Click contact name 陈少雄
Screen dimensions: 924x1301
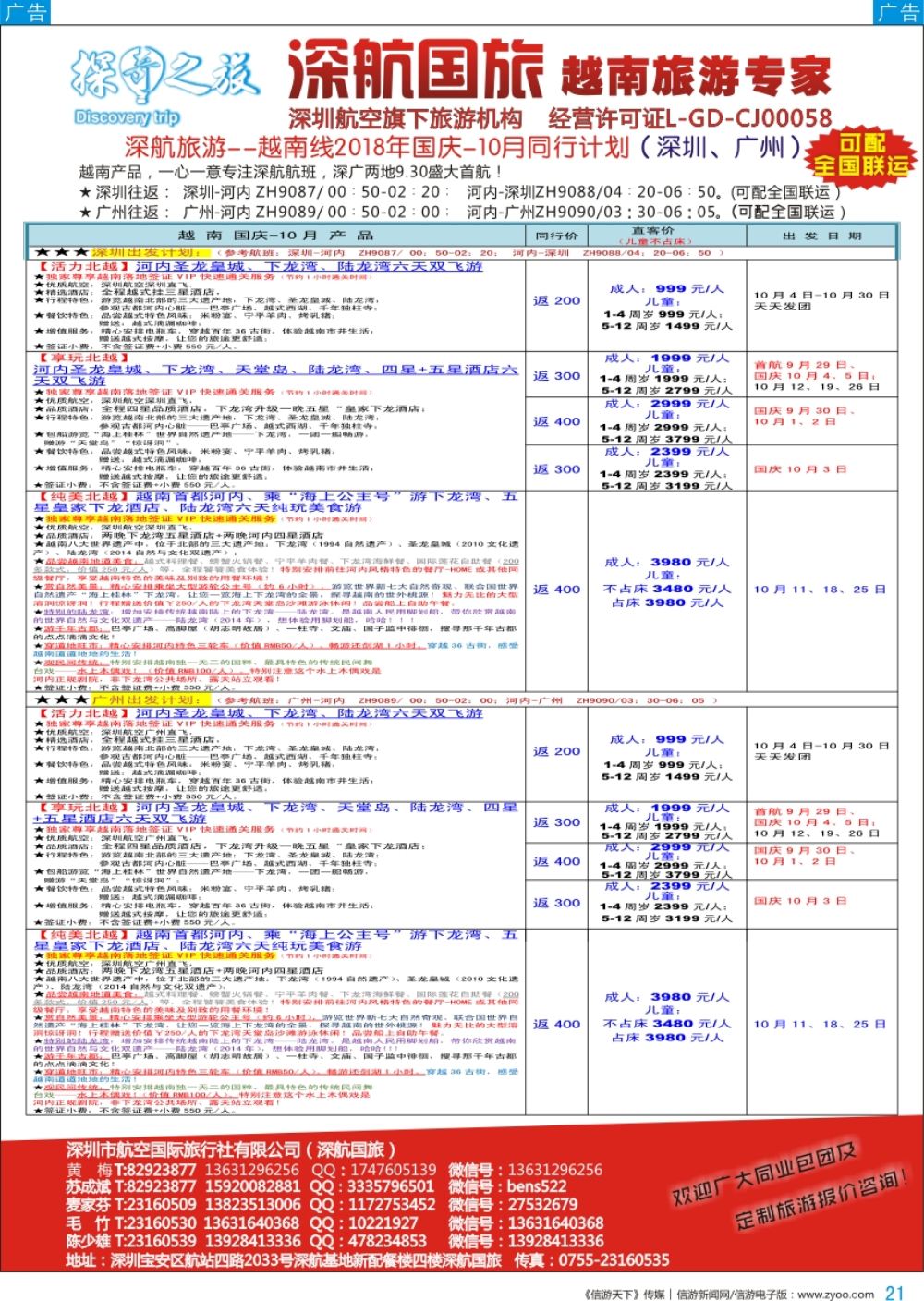[89, 1241]
